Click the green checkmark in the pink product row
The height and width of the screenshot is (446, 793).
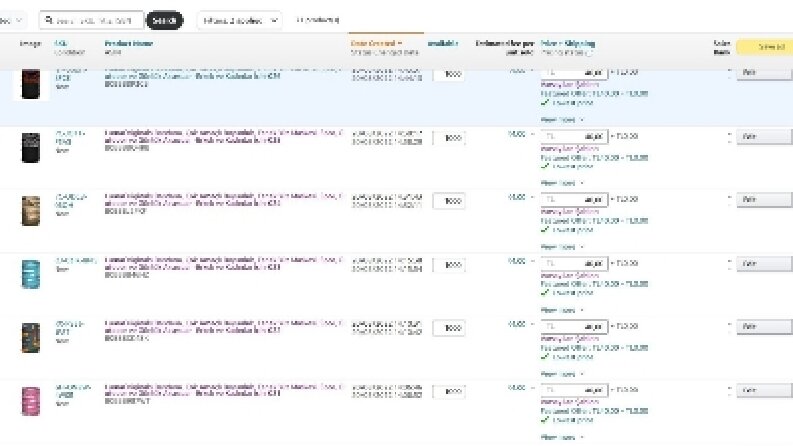[545, 420]
